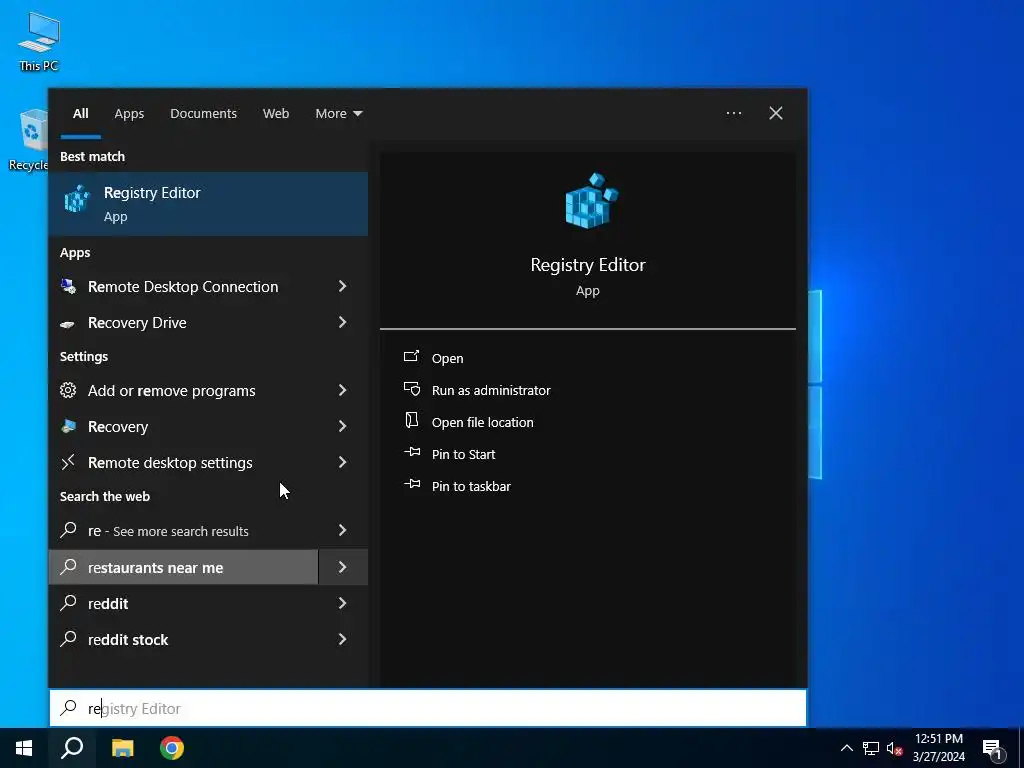Click the Remote Desktop Connection icon
The height and width of the screenshot is (768, 1024).
(x=68, y=286)
